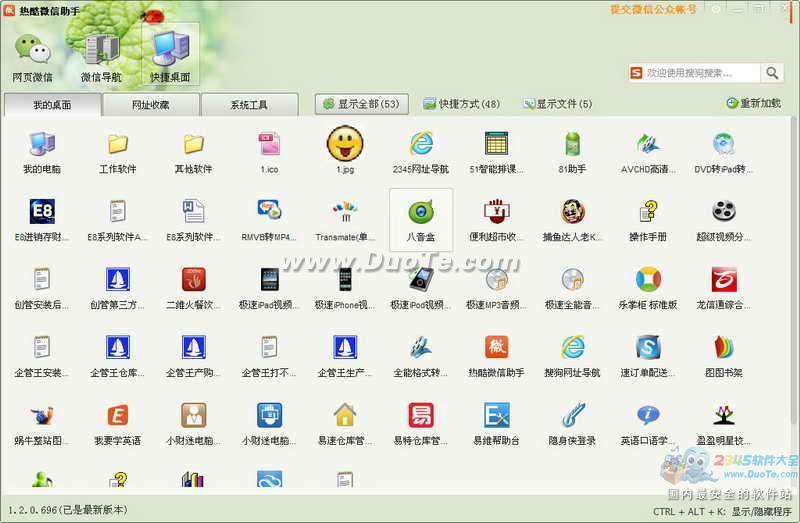Launch the 易速仓库管理 shortcut

pyautogui.click(x=345, y=424)
